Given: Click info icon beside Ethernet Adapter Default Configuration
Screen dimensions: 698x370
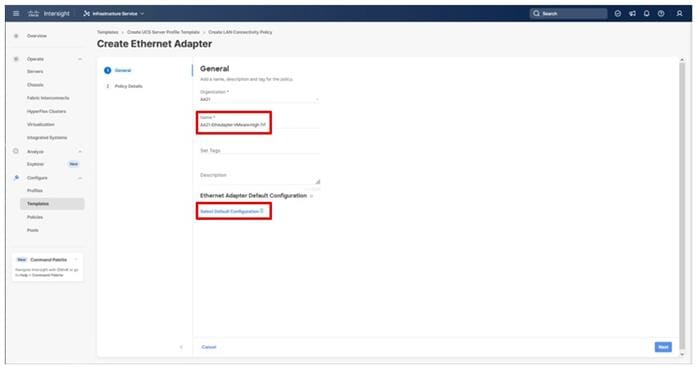Looking at the screenshot, I should point(312,196).
